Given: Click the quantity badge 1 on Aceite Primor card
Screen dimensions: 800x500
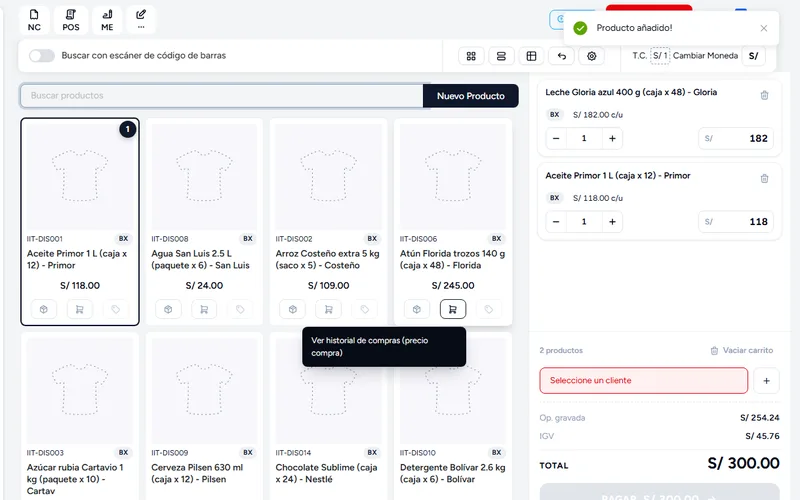Looking at the screenshot, I should click(x=128, y=130).
